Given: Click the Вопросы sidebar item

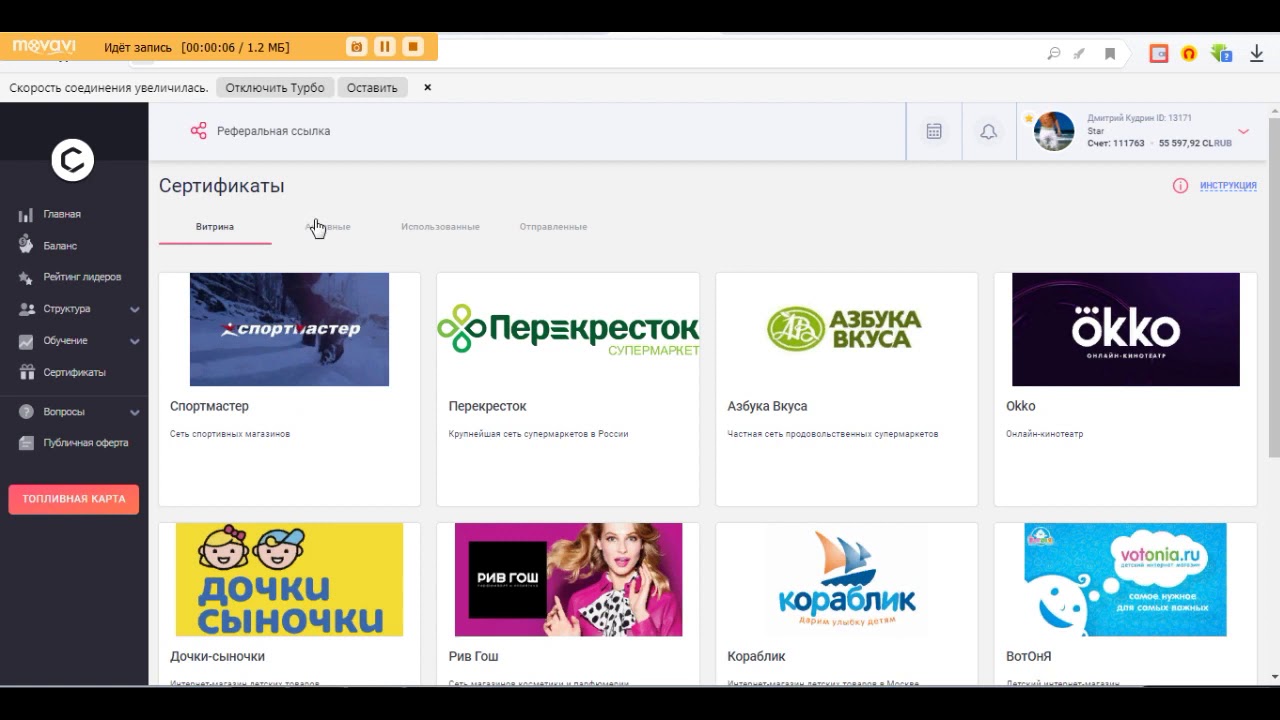Looking at the screenshot, I should [x=64, y=412].
